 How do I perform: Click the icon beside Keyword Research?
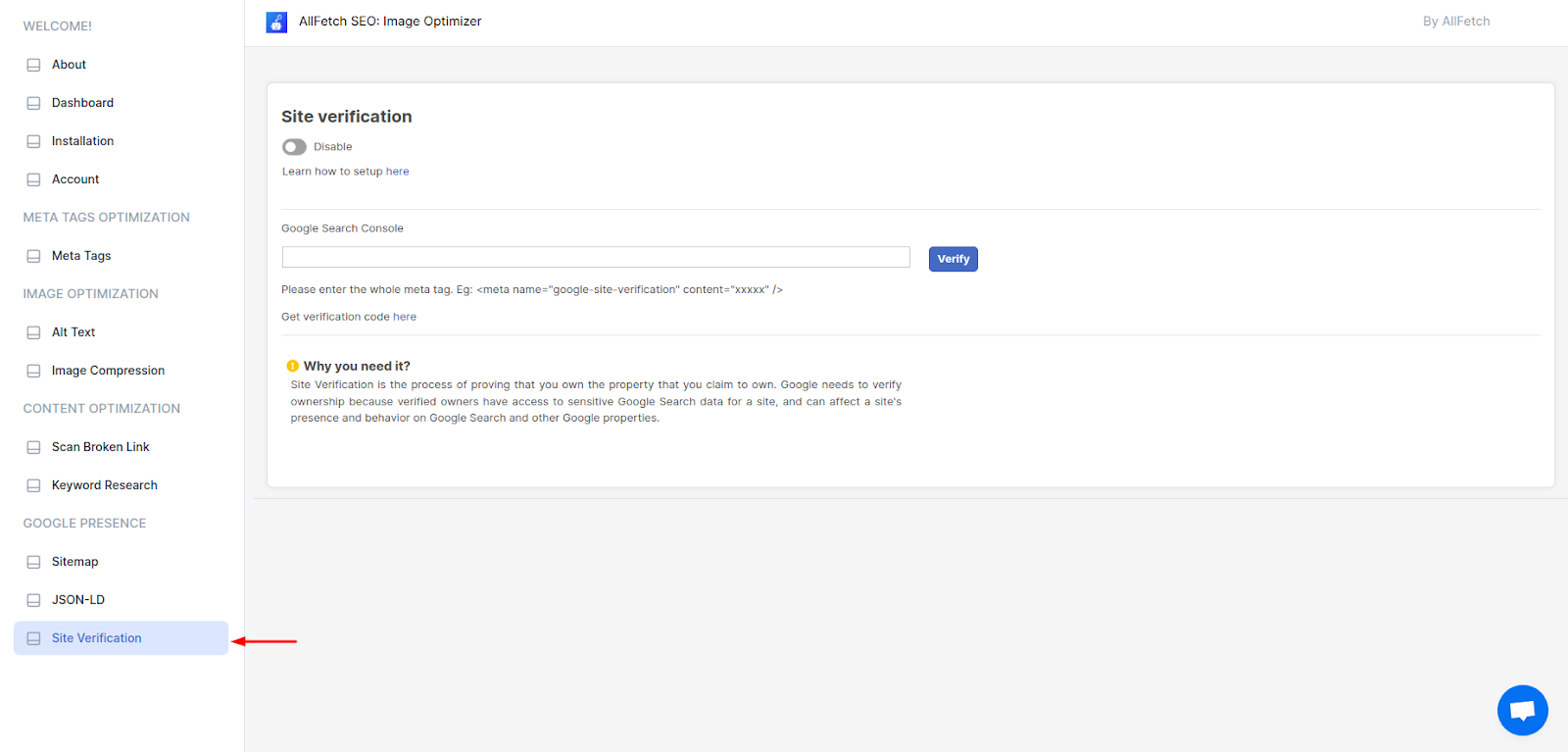33,485
